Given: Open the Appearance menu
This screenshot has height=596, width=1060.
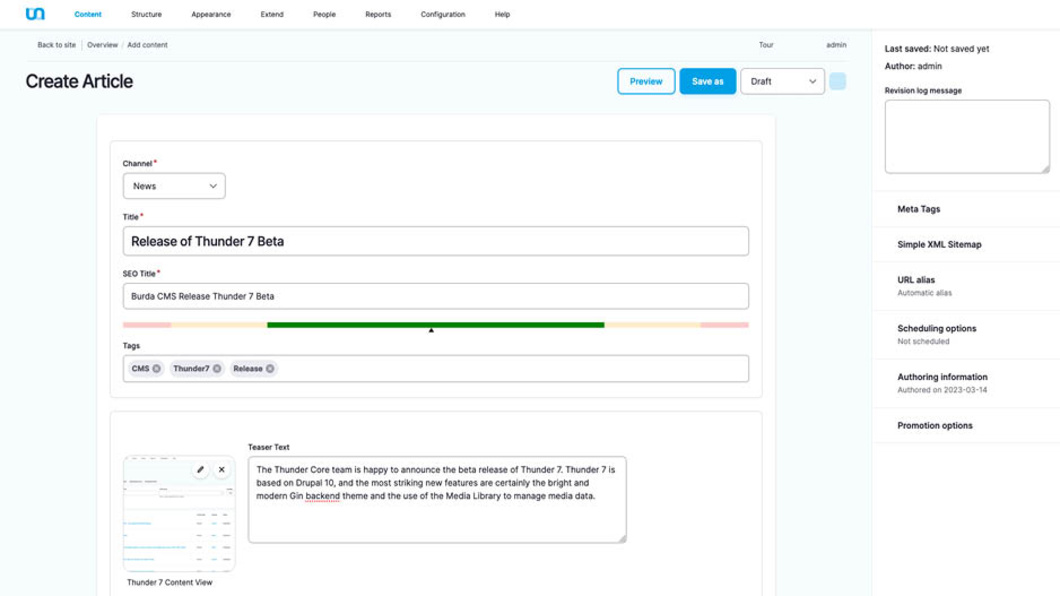Looking at the screenshot, I should pos(211,15).
